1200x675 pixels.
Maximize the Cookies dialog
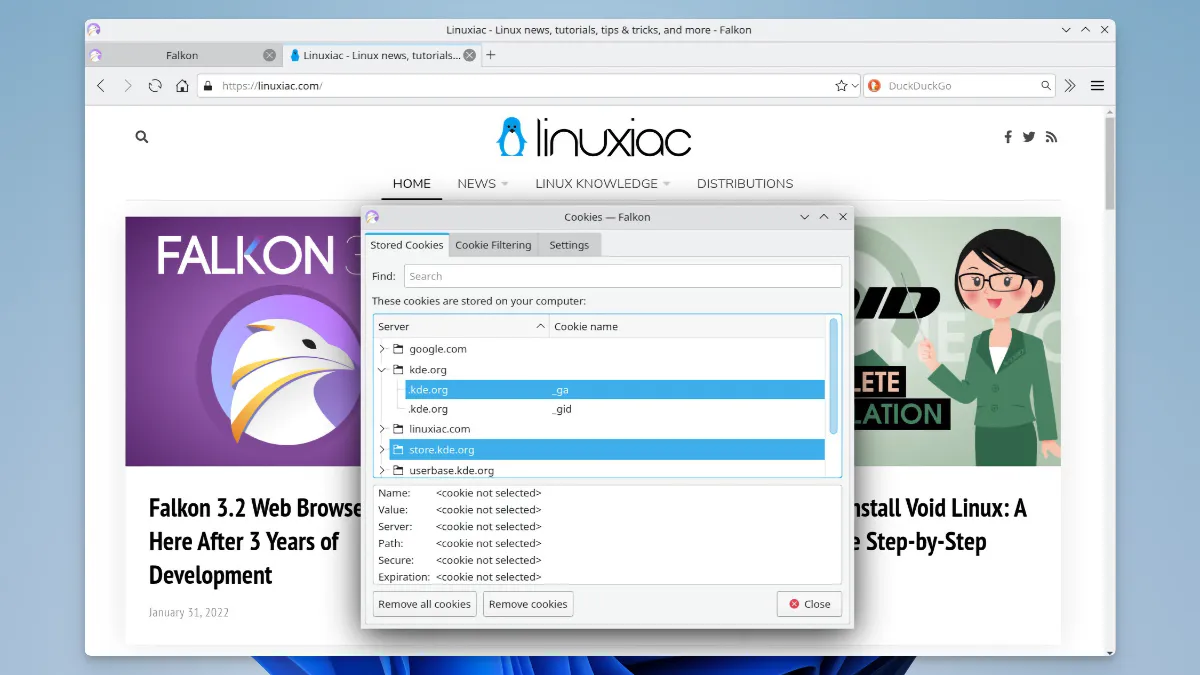824,217
